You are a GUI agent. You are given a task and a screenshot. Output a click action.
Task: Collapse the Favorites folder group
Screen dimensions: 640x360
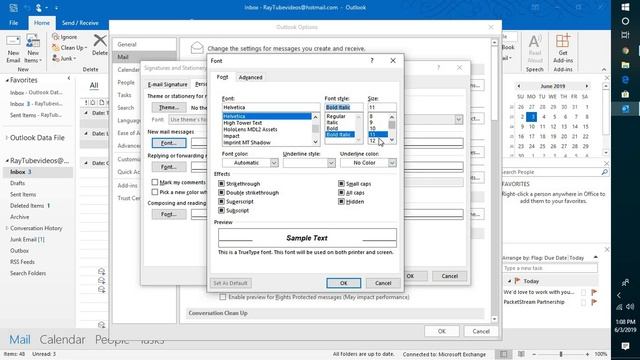click(x=7, y=80)
